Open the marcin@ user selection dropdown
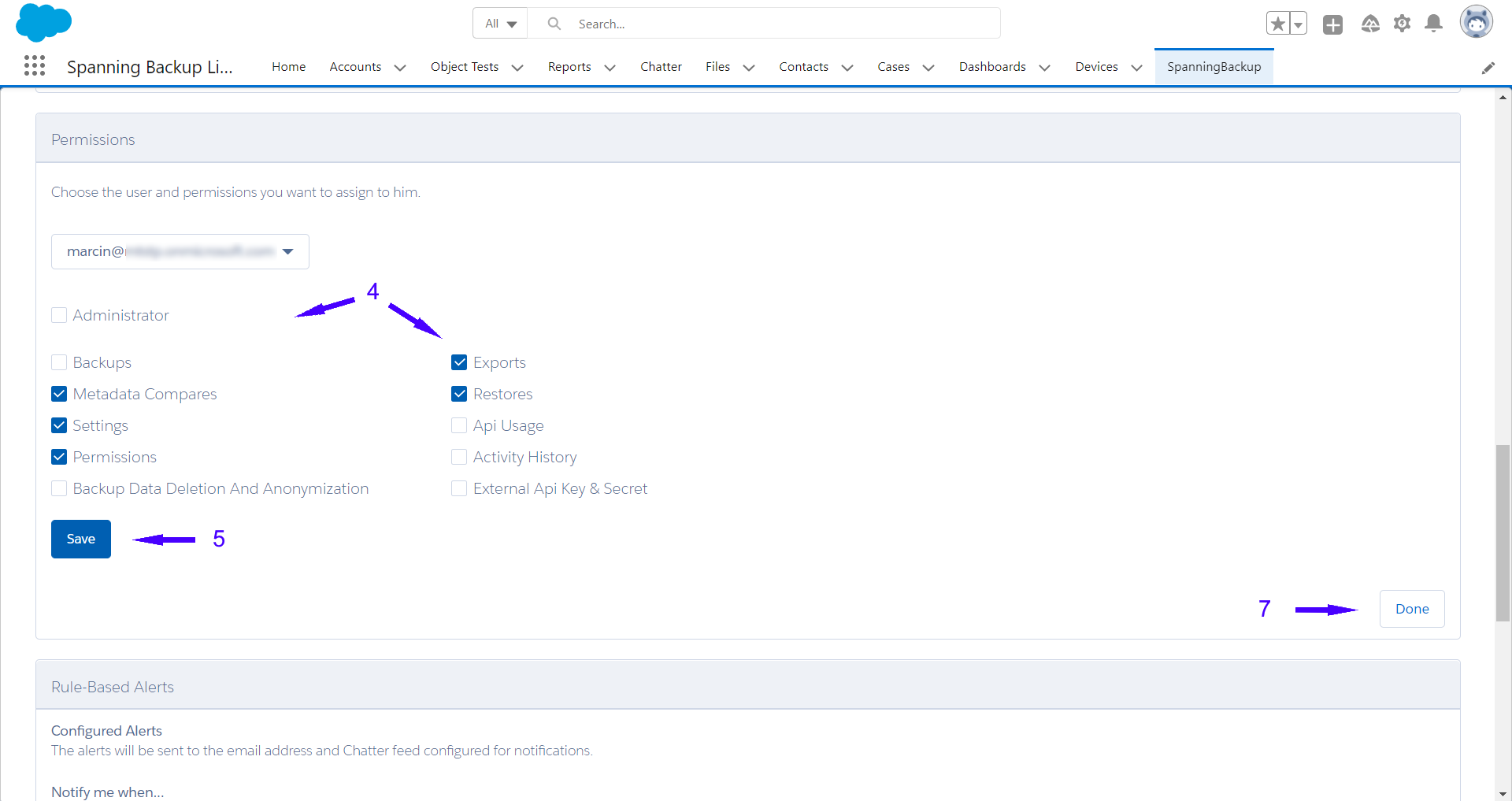The image size is (1512, 801). pyautogui.click(x=180, y=251)
